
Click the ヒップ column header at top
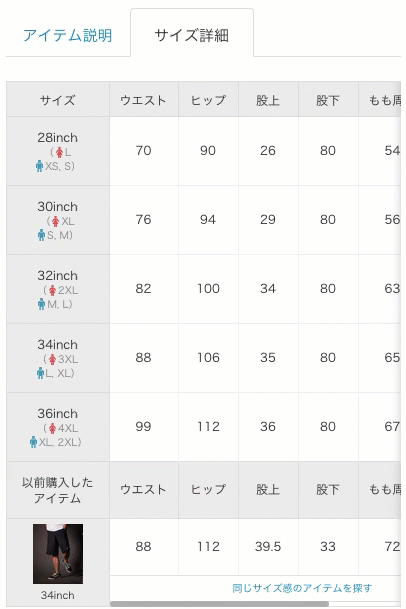point(208,100)
